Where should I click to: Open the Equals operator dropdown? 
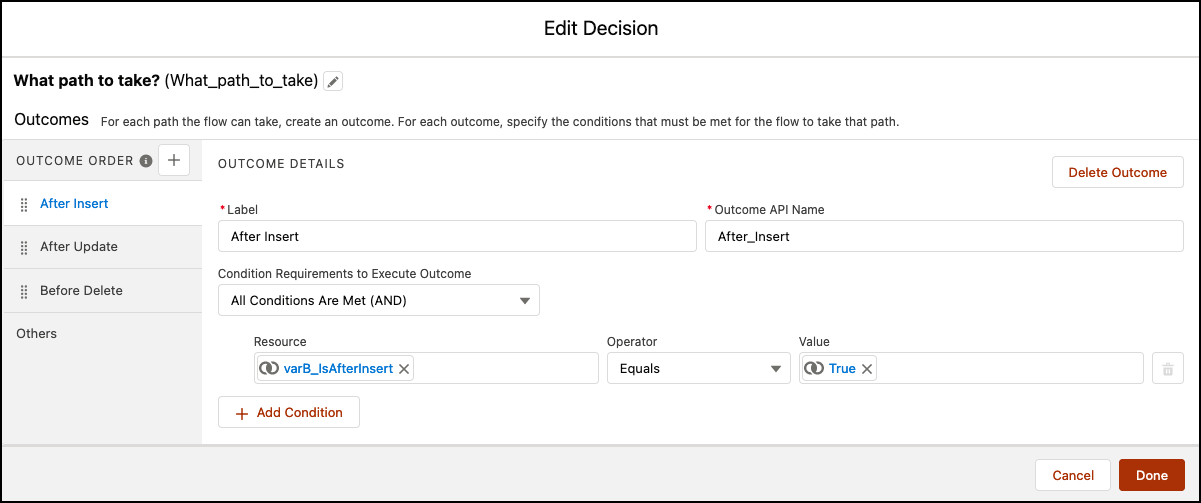pyautogui.click(x=698, y=369)
